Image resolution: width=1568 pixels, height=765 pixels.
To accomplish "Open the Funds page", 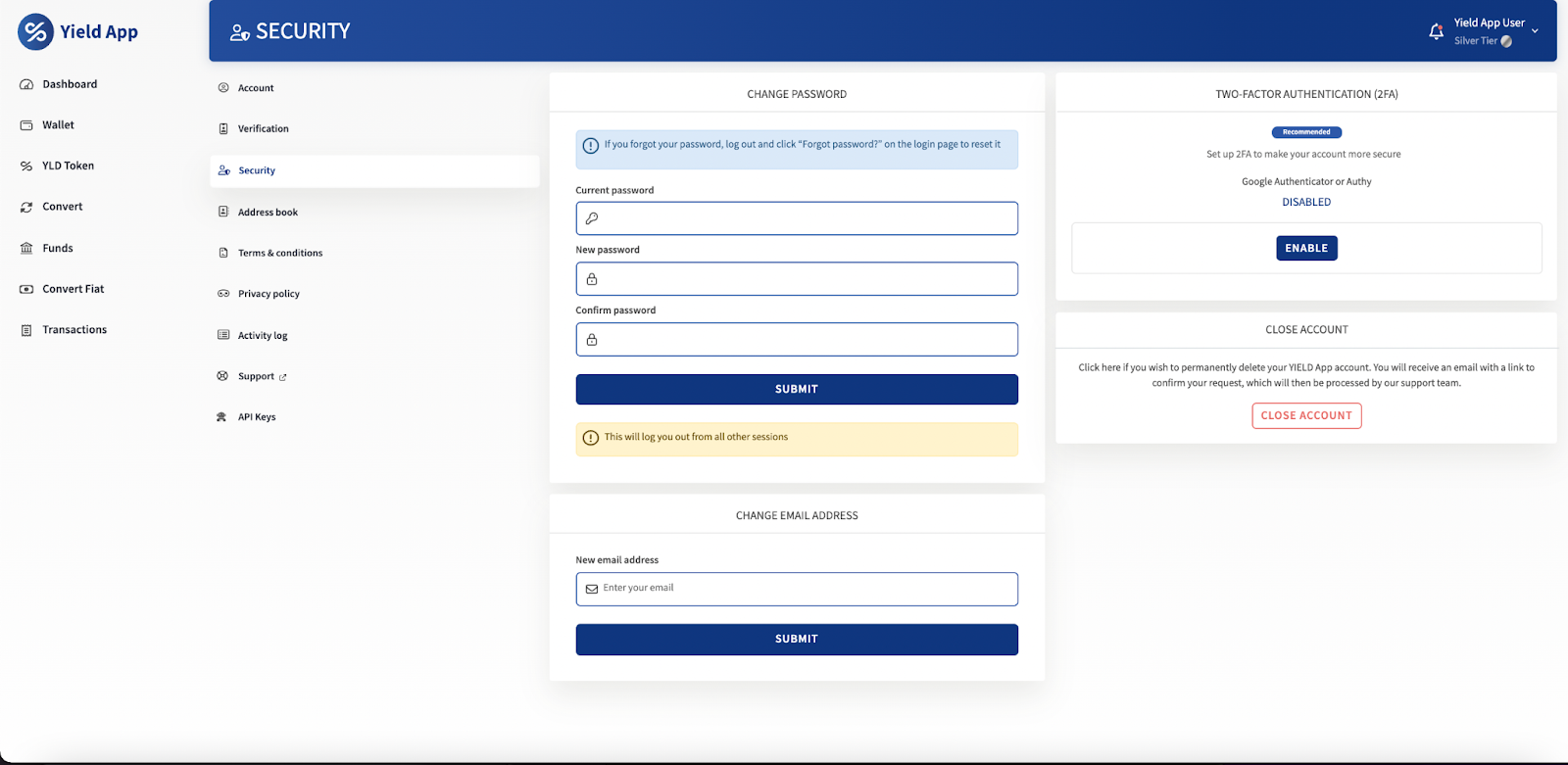I will [x=57, y=249].
